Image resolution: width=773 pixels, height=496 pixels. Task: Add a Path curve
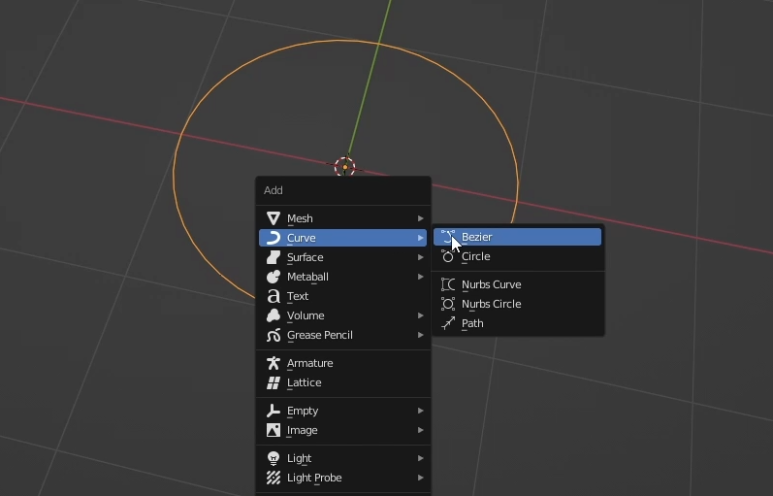tap(518, 323)
